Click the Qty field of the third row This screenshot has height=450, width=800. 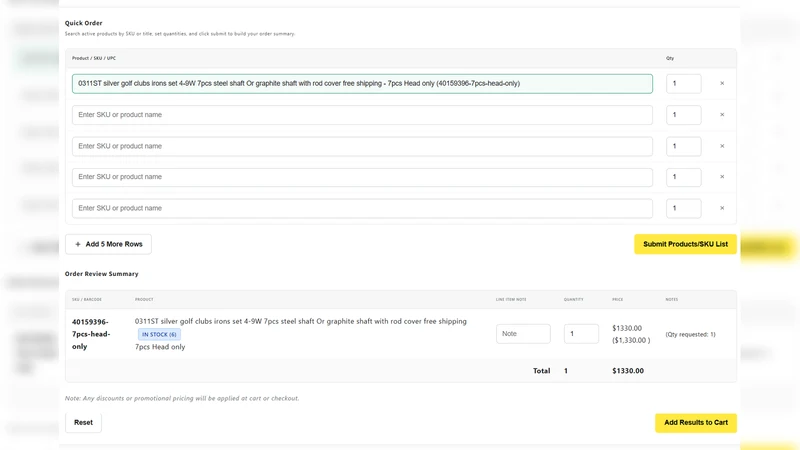coord(683,146)
